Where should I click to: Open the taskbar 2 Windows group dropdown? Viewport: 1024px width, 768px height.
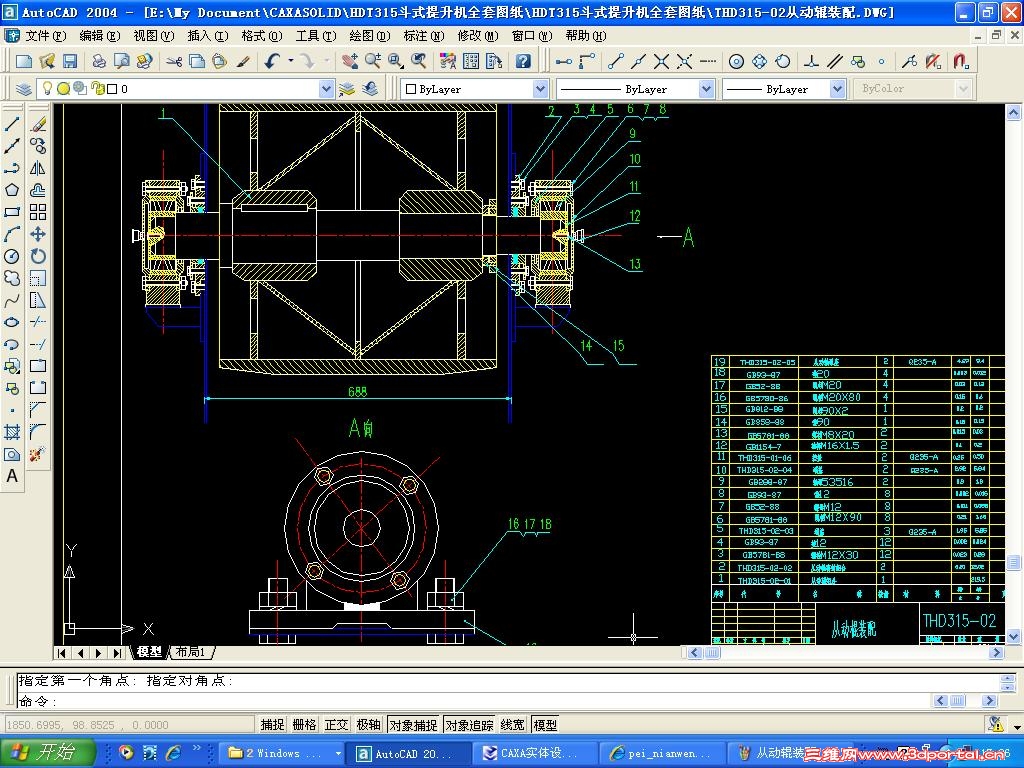click(338, 753)
